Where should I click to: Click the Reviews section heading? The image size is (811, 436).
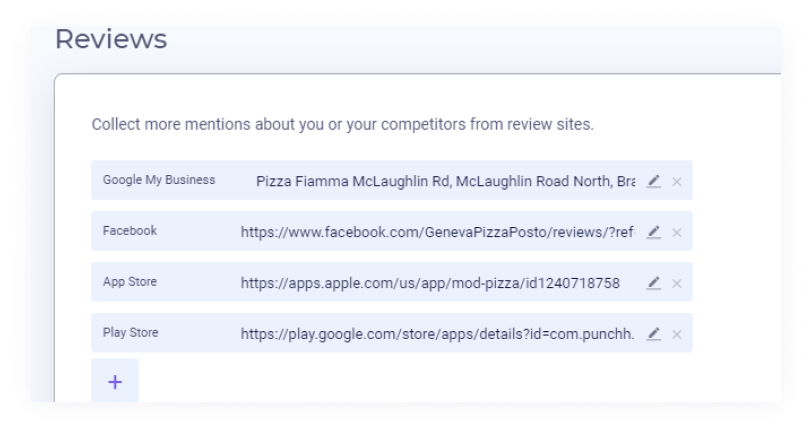click(x=111, y=40)
